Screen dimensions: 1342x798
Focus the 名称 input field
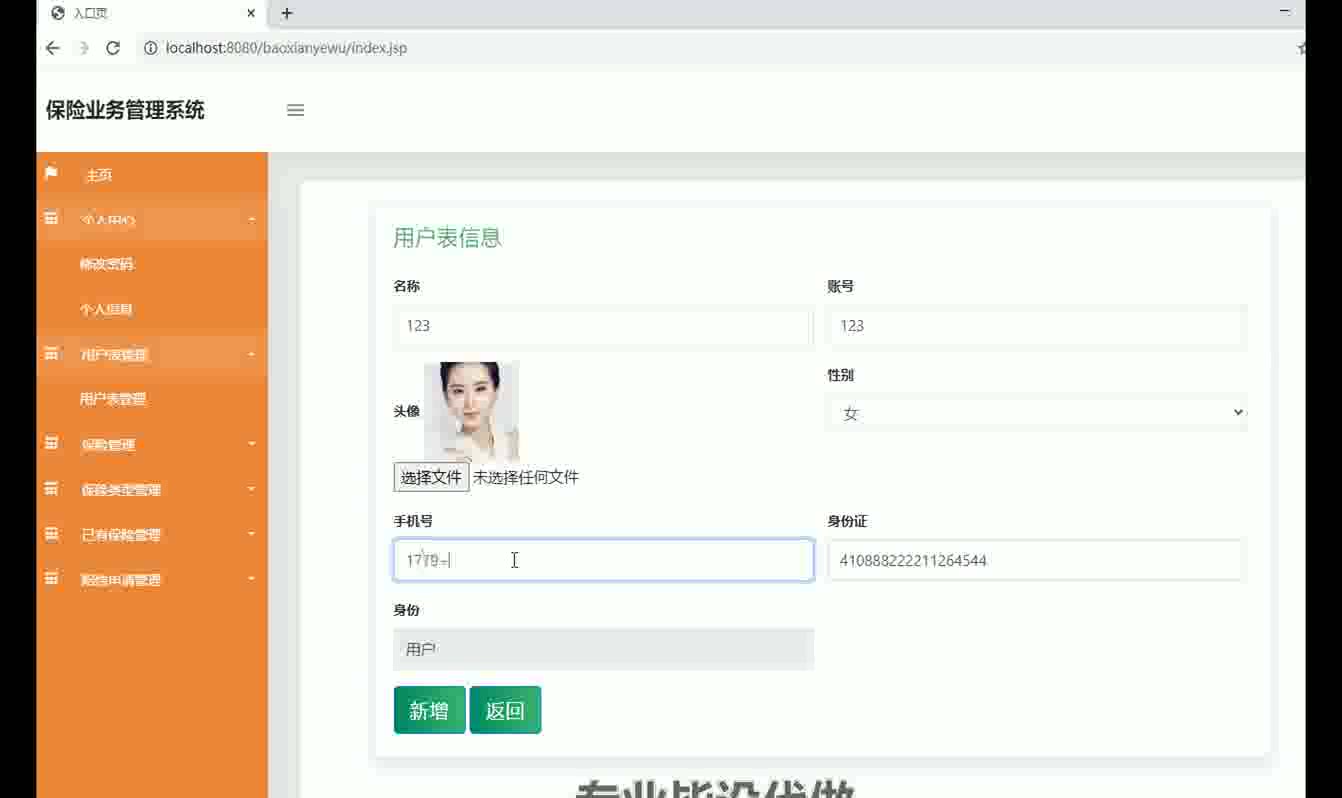pyautogui.click(x=603, y=325)
